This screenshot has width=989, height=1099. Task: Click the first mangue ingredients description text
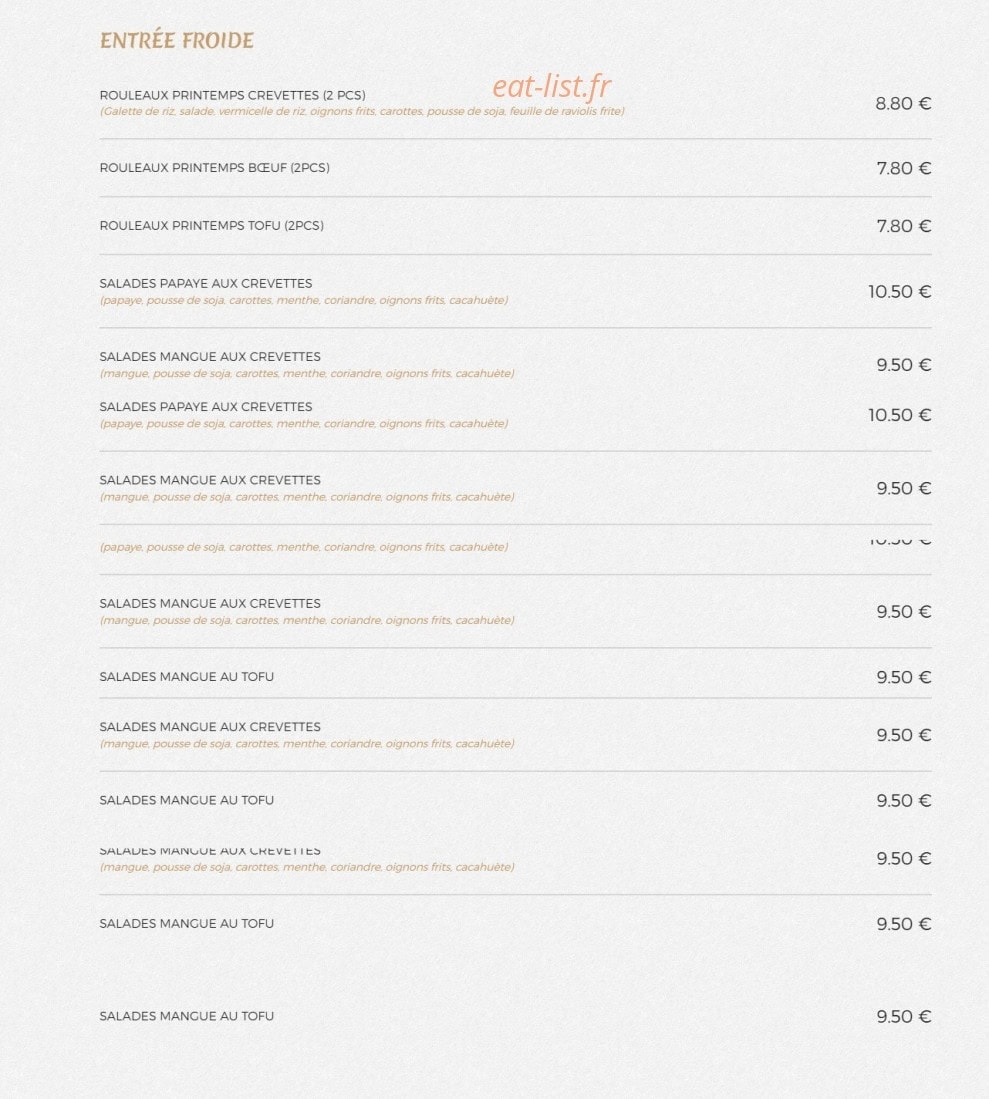pyautogui.click(x=307, y=374)
